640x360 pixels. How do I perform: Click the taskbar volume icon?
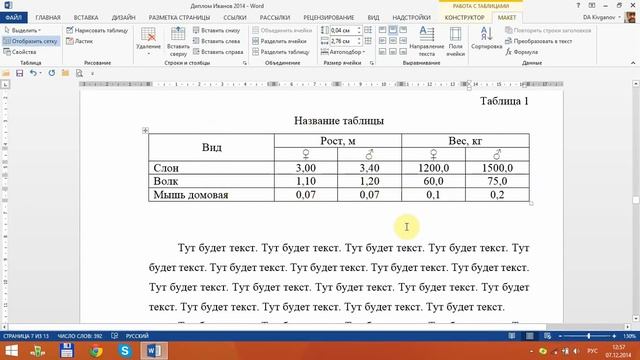[x=576, y=351]
